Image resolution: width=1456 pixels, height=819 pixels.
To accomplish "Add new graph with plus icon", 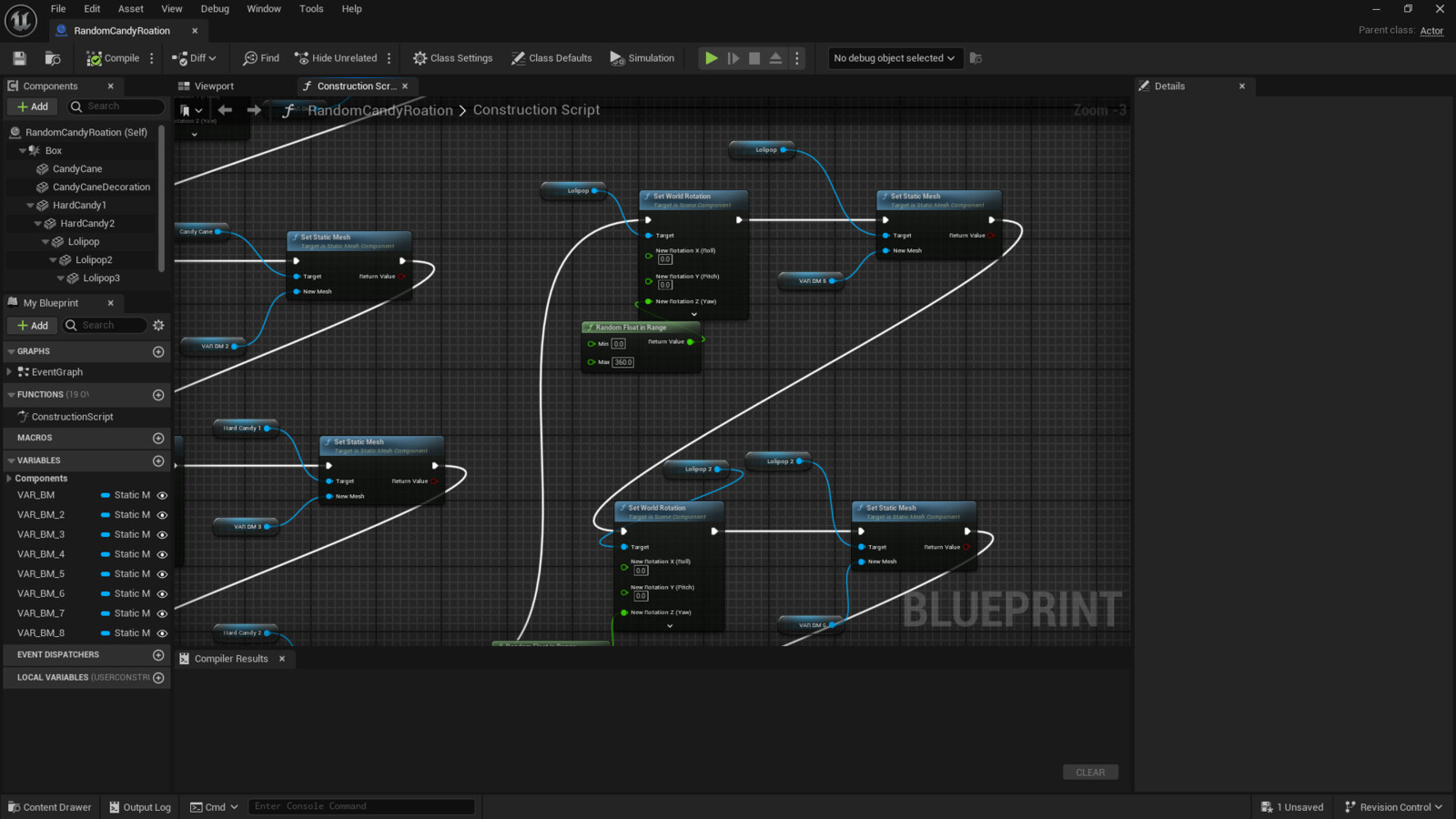I will coord(158,352).
